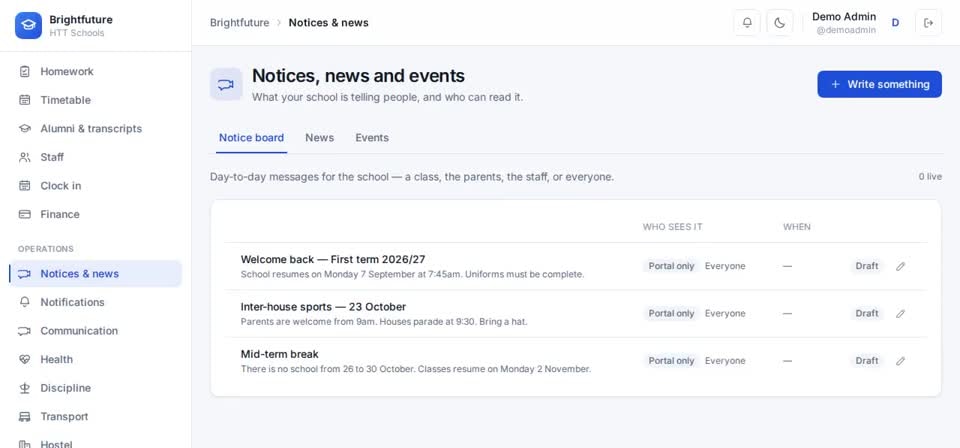Click the Clock in sidebar icon
Image resolution: width=960 pixels, height=448 pixels.
(x=24, y=185)
